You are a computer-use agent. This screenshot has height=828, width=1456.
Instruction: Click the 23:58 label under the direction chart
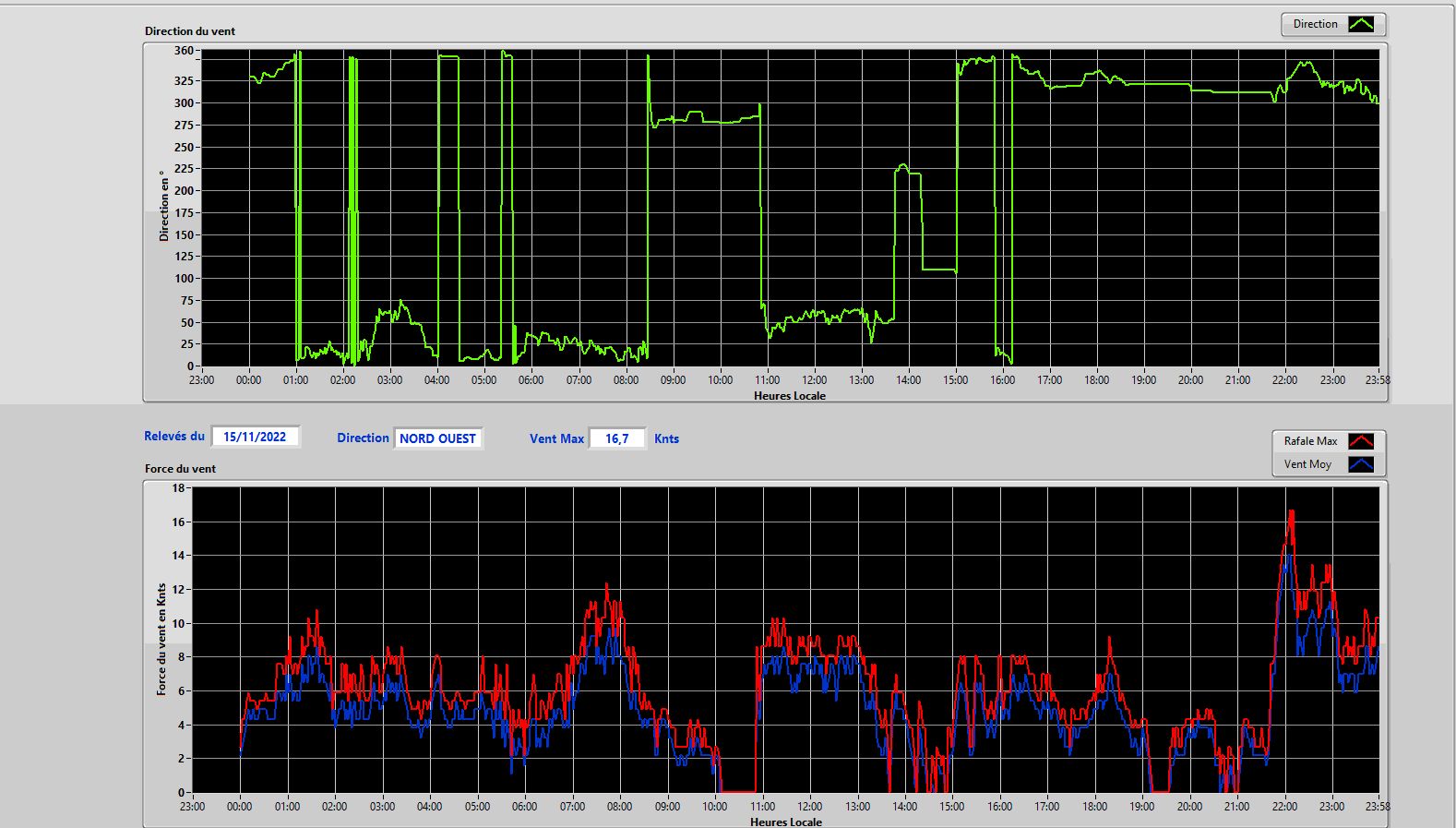tap(1378, 379)
